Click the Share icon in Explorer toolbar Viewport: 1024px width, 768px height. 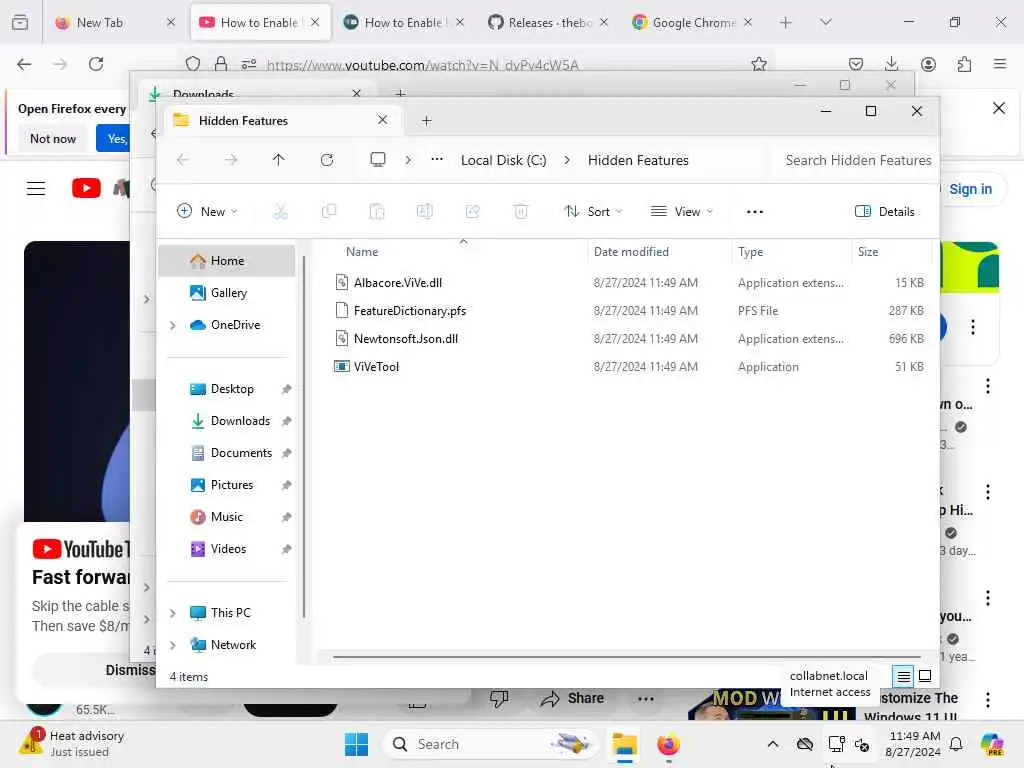coord(473,212)
